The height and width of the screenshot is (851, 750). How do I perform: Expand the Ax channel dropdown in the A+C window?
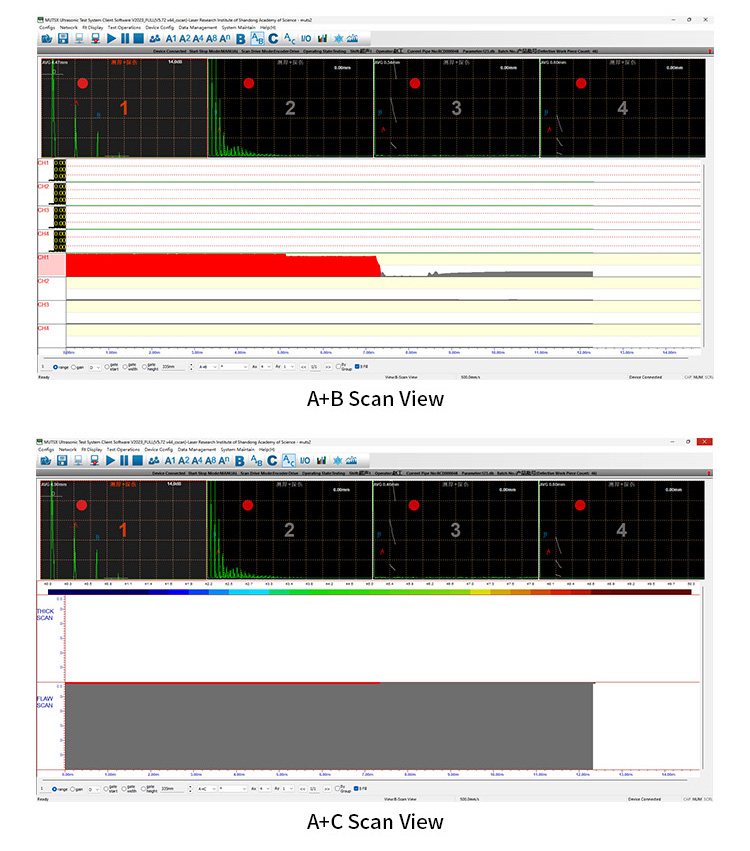(x=260, y=789)
